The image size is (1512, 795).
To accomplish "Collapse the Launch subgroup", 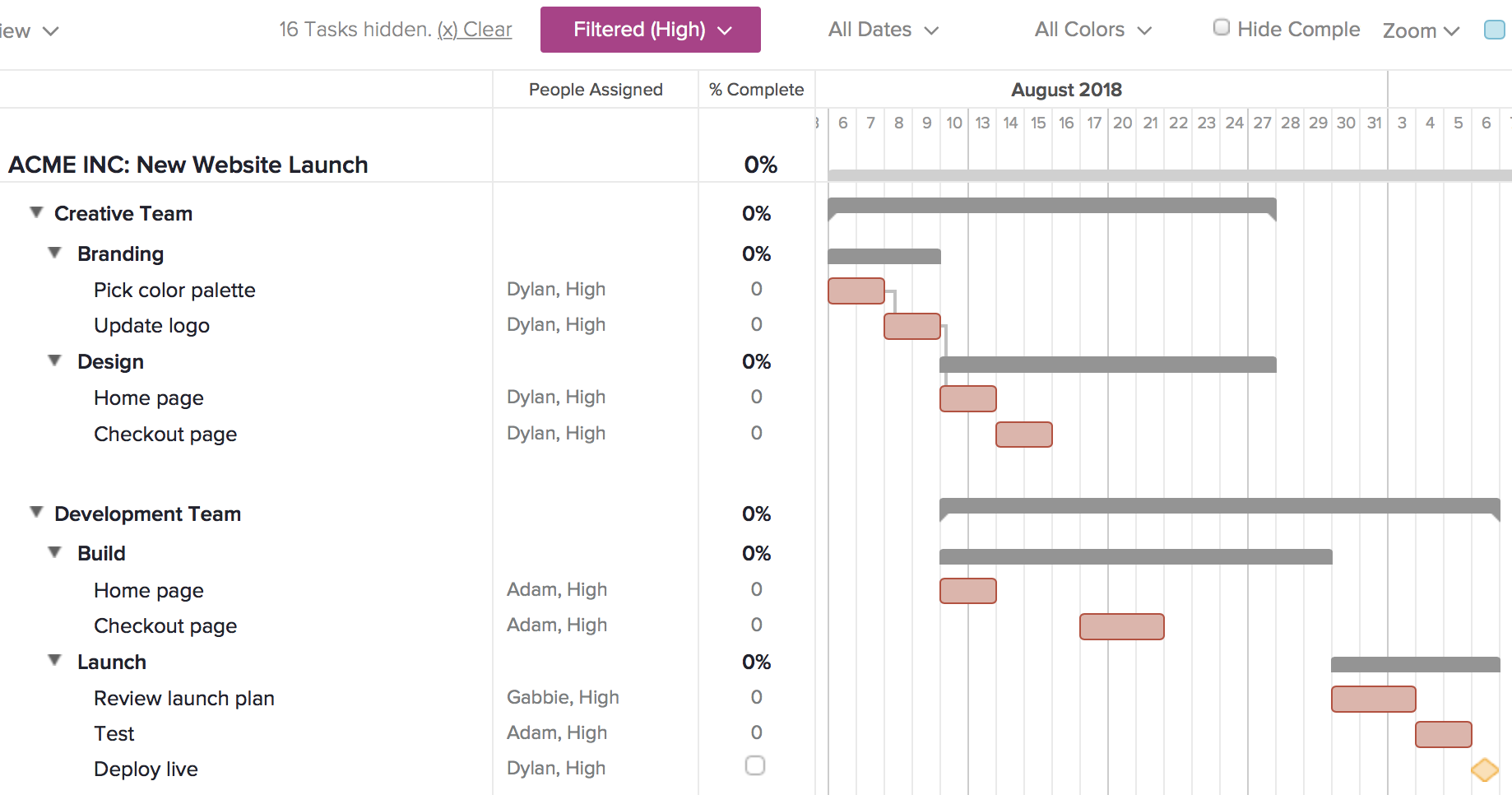I will click(x=54, y=660).
